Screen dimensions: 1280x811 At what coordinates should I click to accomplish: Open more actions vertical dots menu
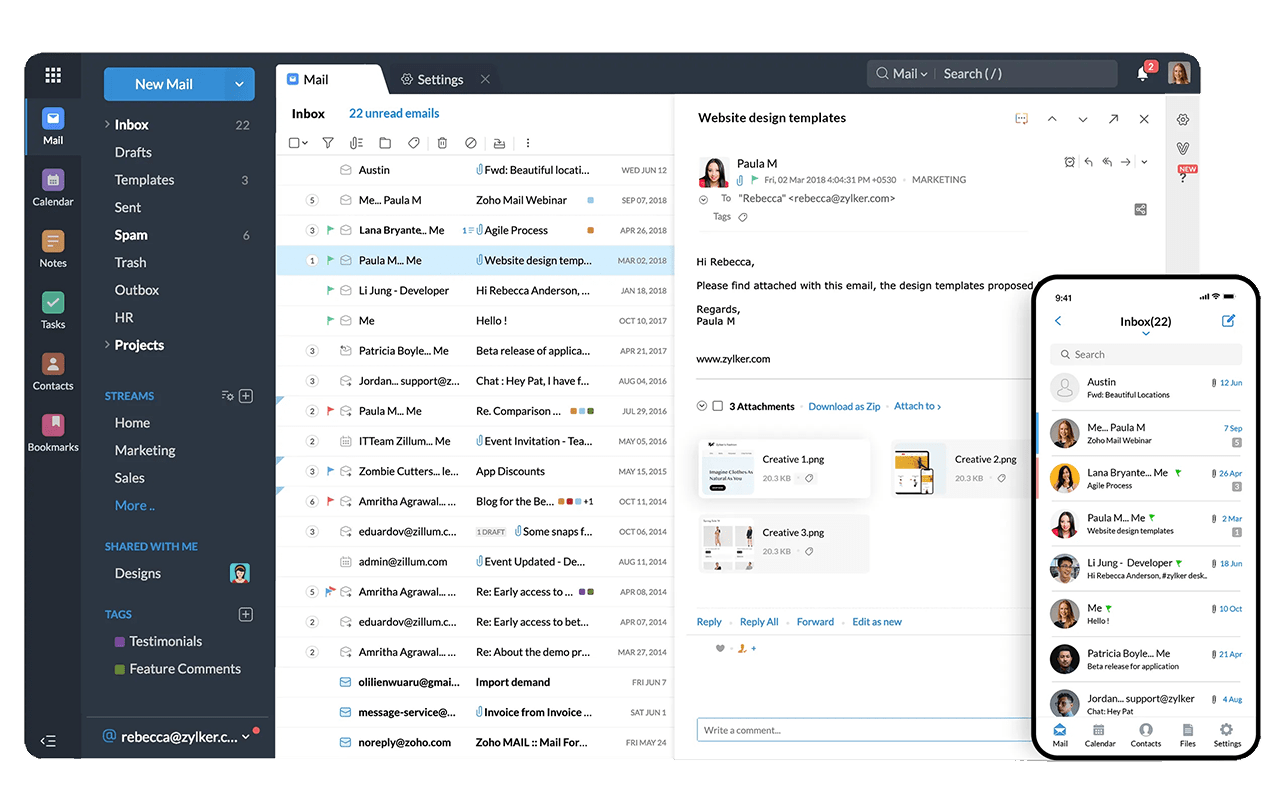pos(528,143)
